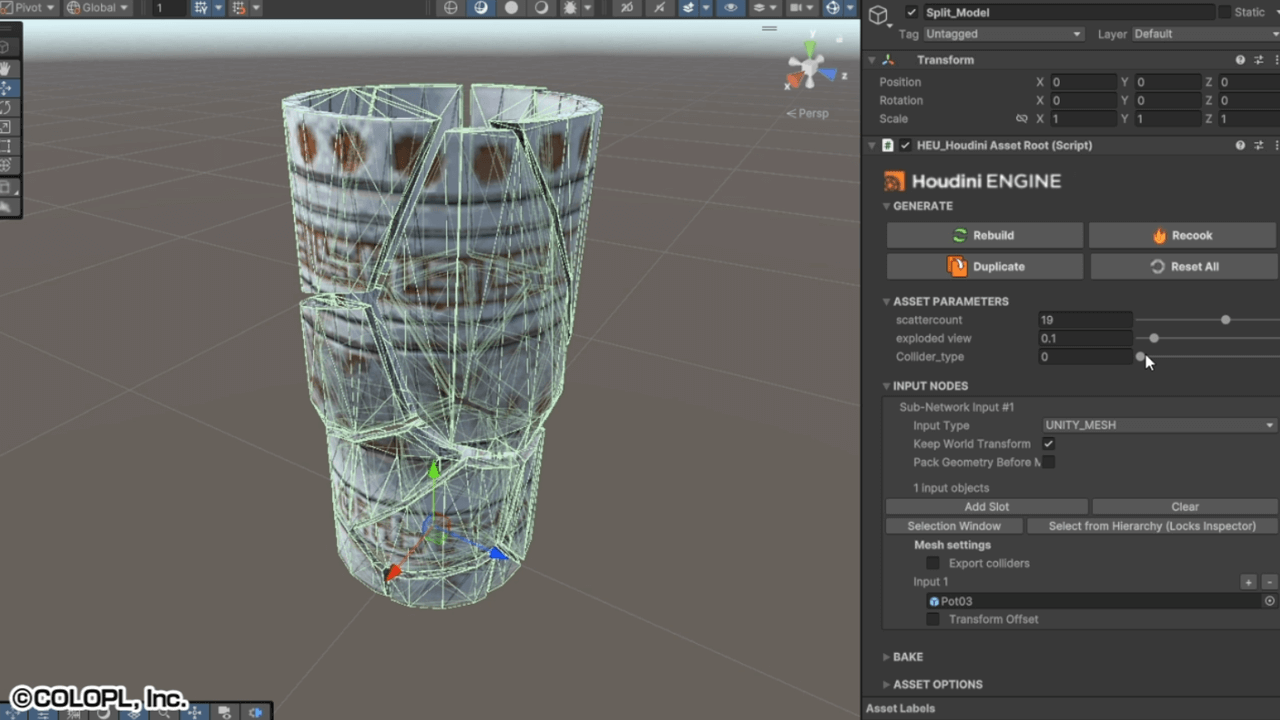Click the scattercount slider handle
The image size is (1280, 720).
click(1225, 320)
